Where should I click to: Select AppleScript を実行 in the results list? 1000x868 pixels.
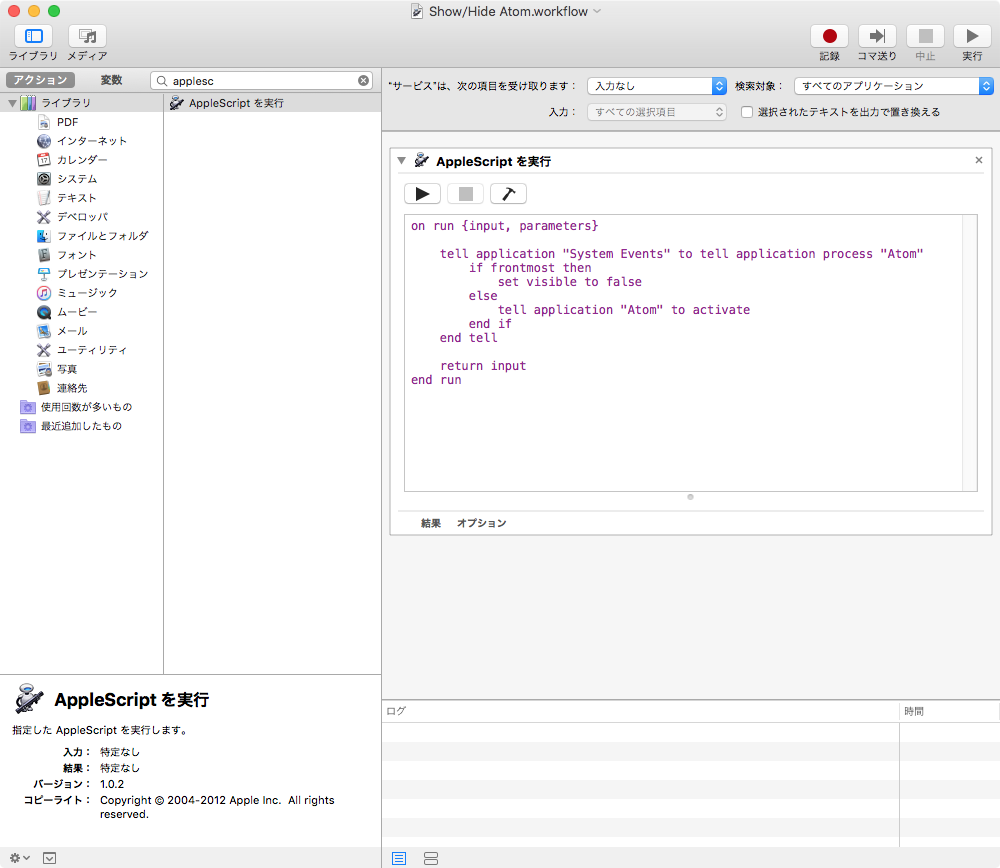(x=273, y=103)
